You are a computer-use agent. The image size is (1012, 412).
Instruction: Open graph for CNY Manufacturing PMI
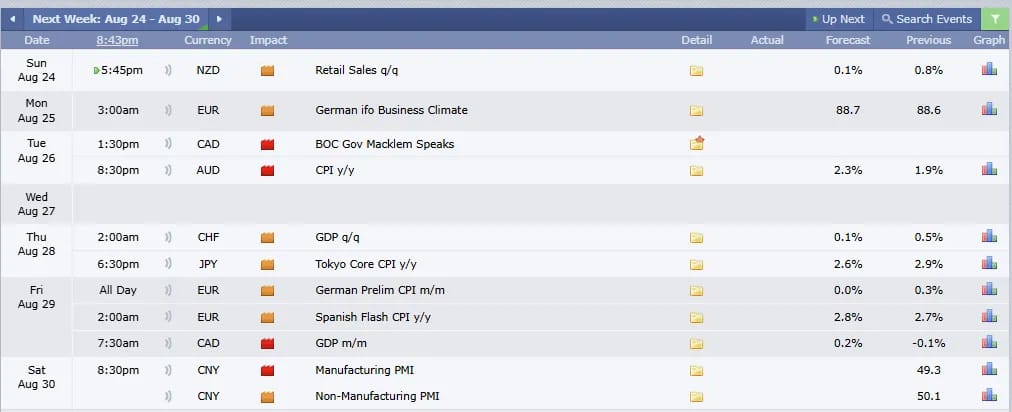[x=989, y=369]
